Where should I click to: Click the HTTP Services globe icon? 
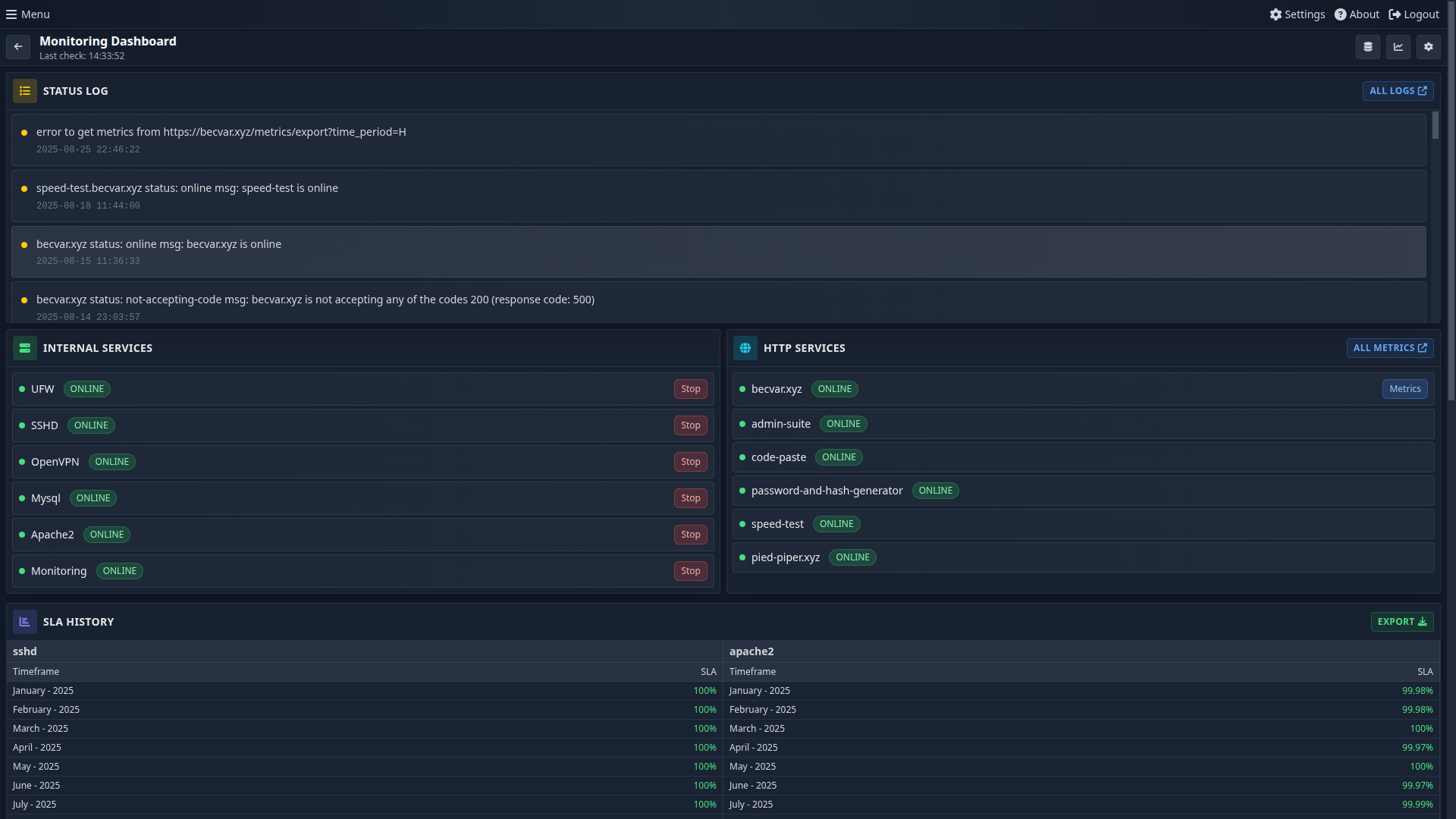pos(745,347)
